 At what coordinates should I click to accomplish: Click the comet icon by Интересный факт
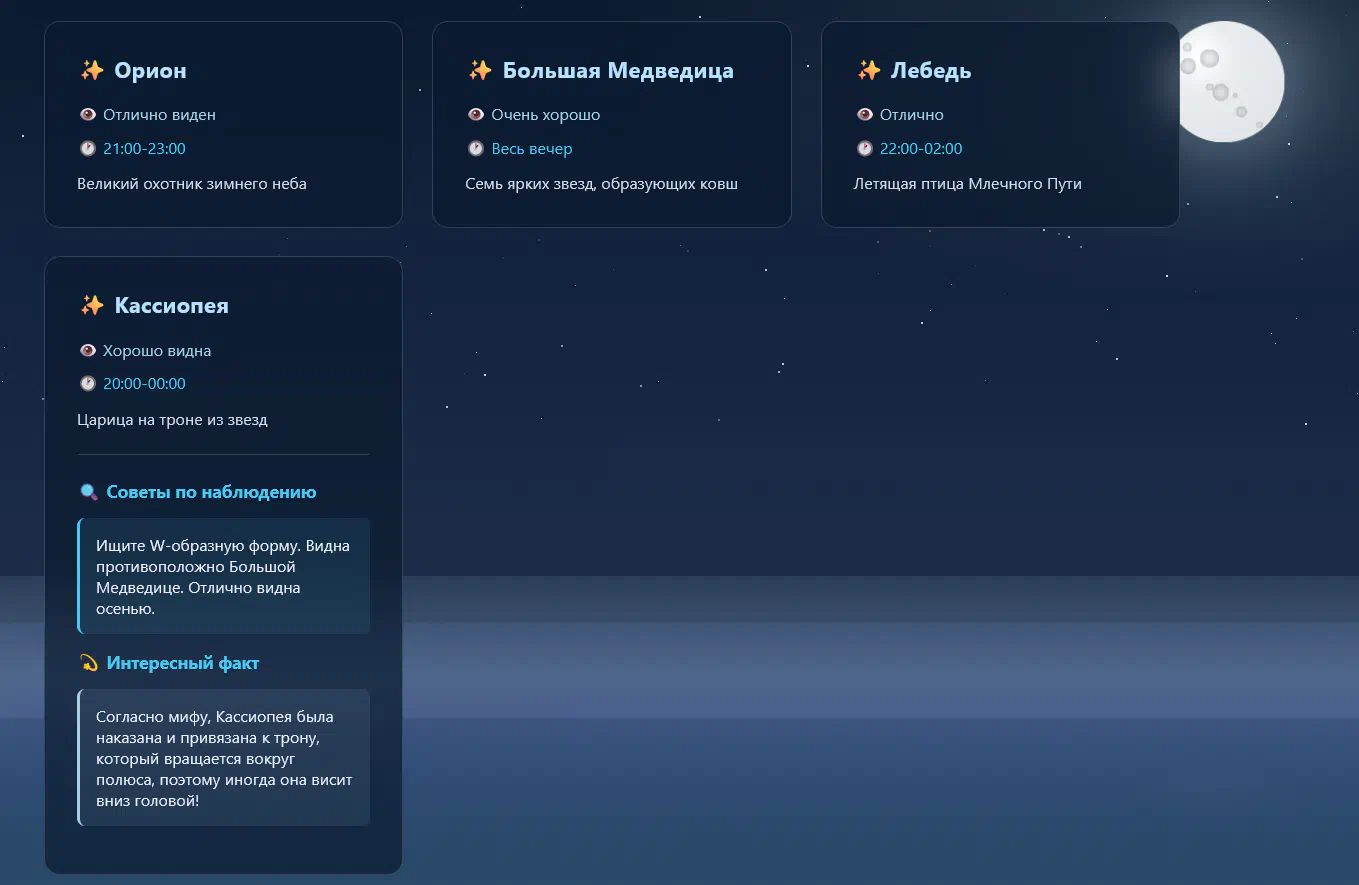pos(89,663)
